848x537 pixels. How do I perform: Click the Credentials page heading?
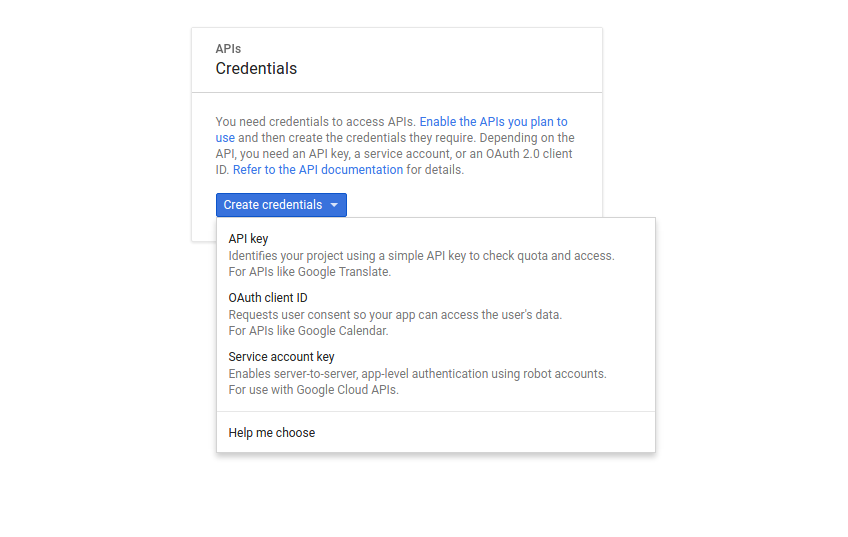(x=256, y=69)
